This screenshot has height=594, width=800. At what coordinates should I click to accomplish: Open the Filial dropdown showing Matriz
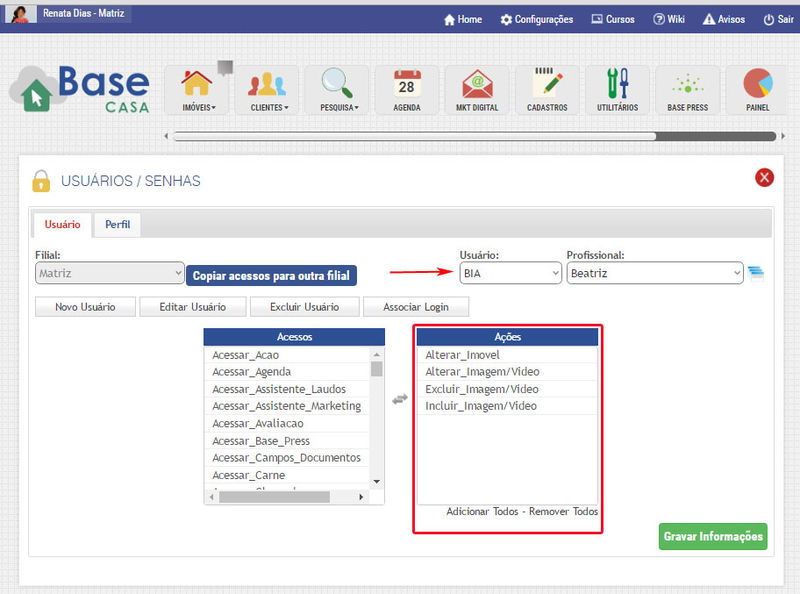coord(109,273)
